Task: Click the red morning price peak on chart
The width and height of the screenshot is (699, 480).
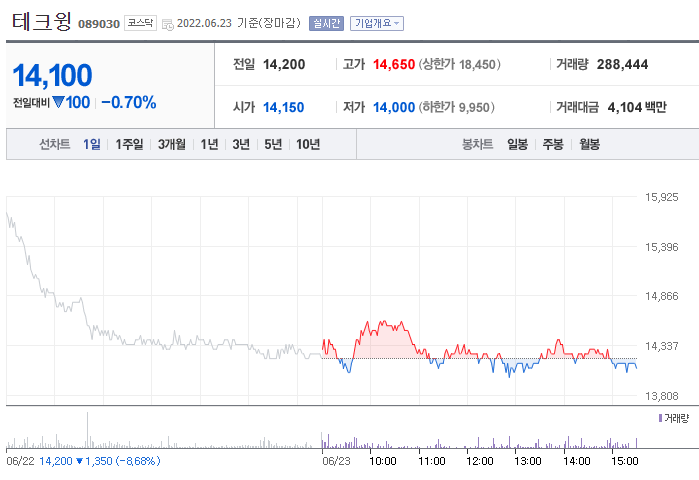Action: point(382,322)
